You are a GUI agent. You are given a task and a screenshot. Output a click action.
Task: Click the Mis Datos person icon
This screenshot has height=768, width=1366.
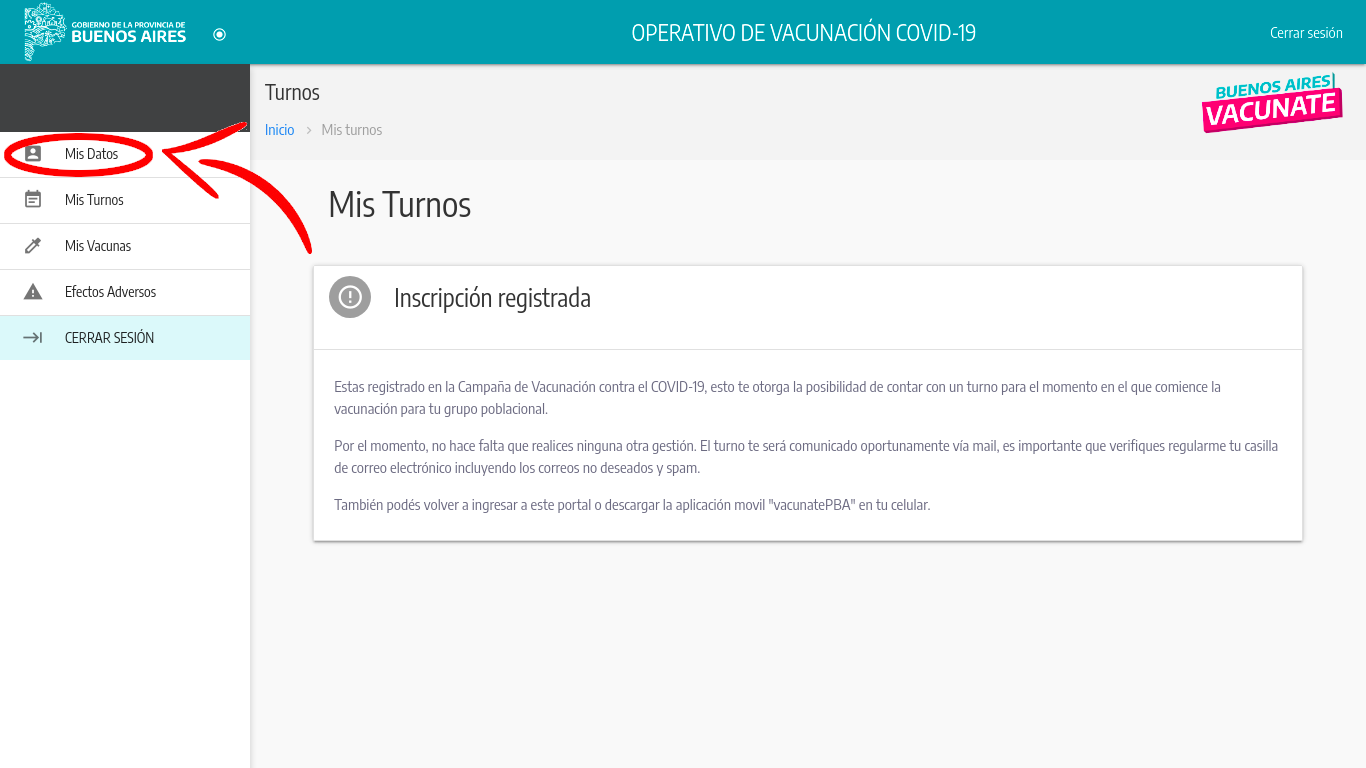33,154
